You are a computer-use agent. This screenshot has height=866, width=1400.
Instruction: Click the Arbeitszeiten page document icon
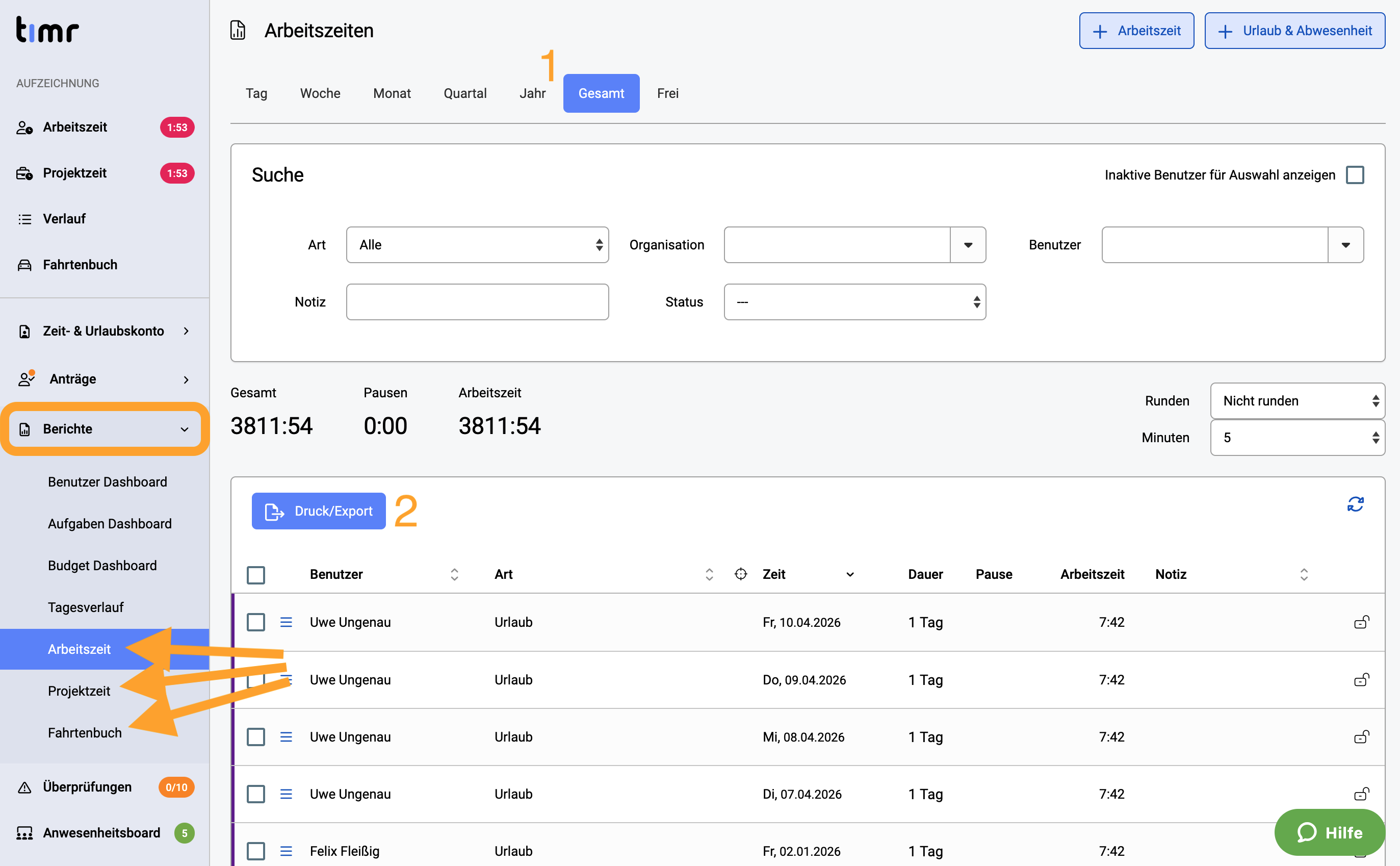pyautogui.click(x=238, y=31)
